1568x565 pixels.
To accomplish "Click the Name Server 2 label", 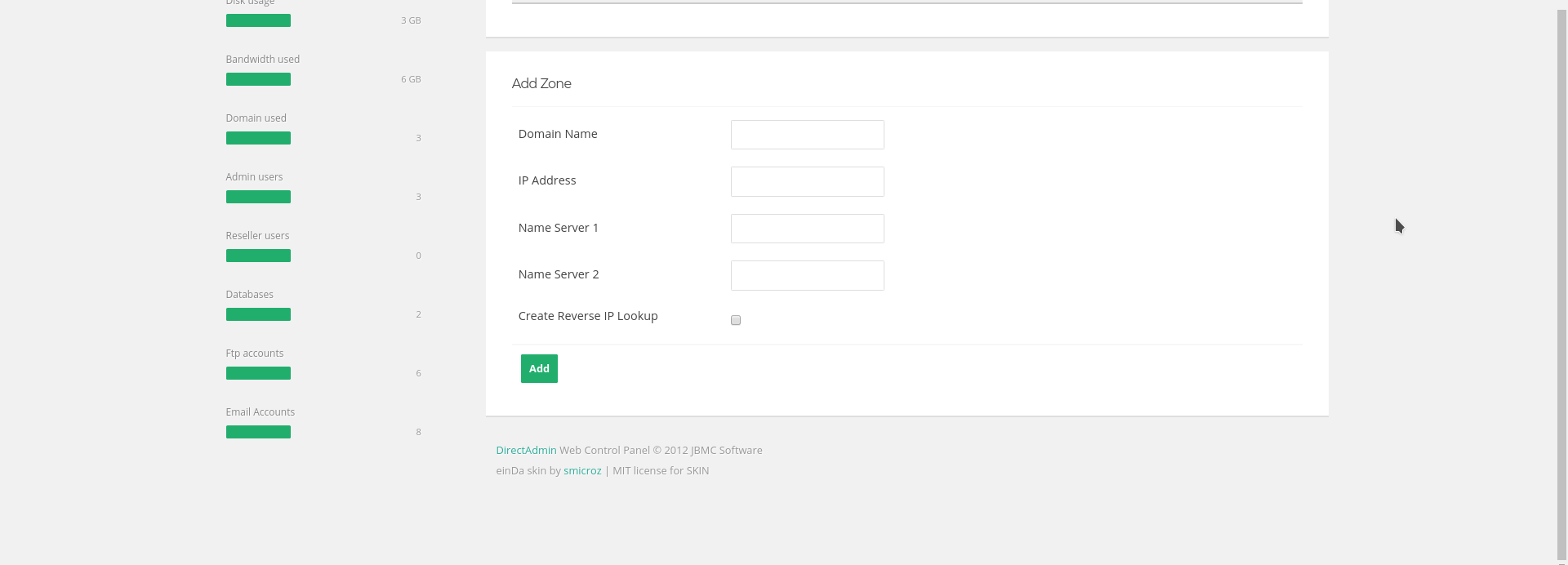I will pyautogui.click(x=559, y=274).
